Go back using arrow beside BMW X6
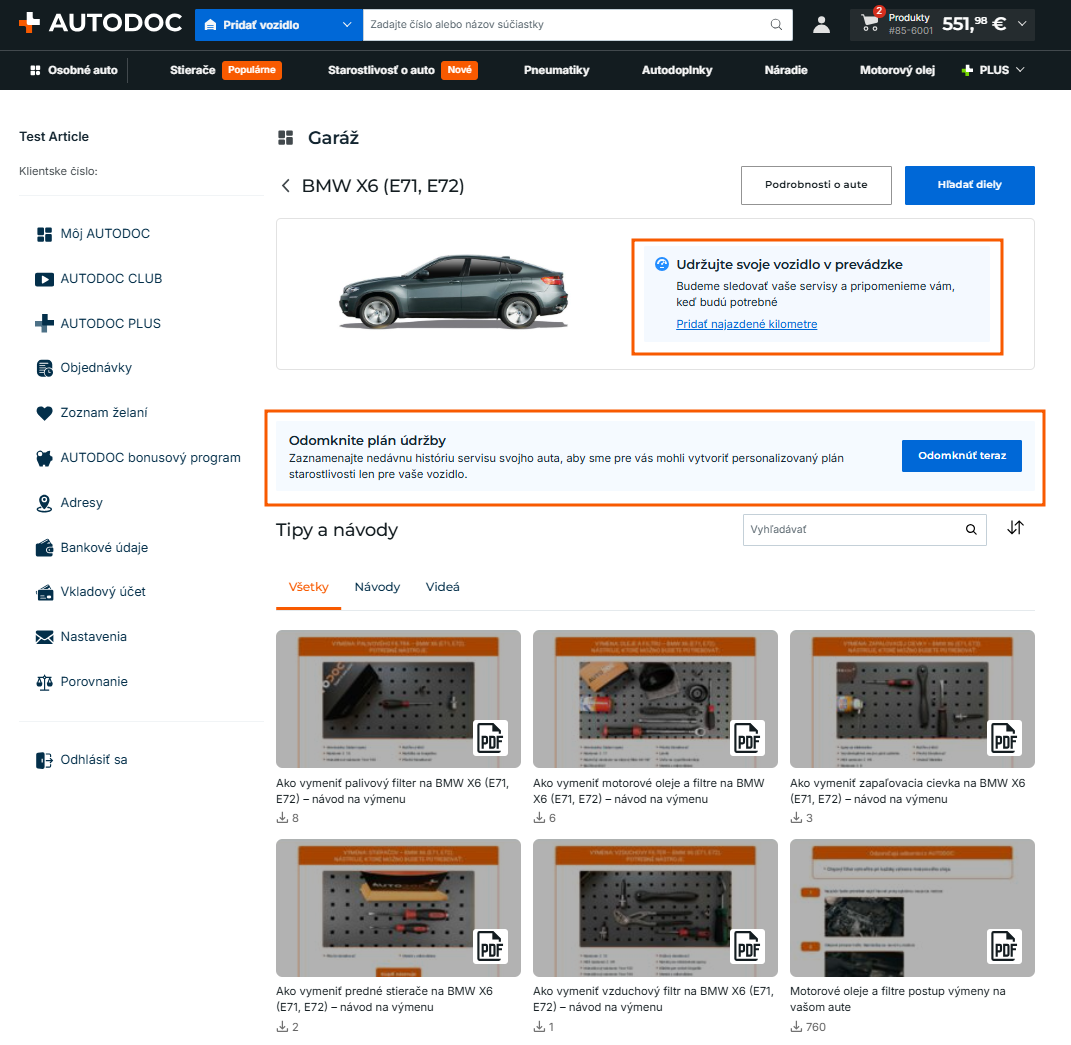Viewport: 1071px width, 1045px height. pyautogui.click(x=286, y=186)
